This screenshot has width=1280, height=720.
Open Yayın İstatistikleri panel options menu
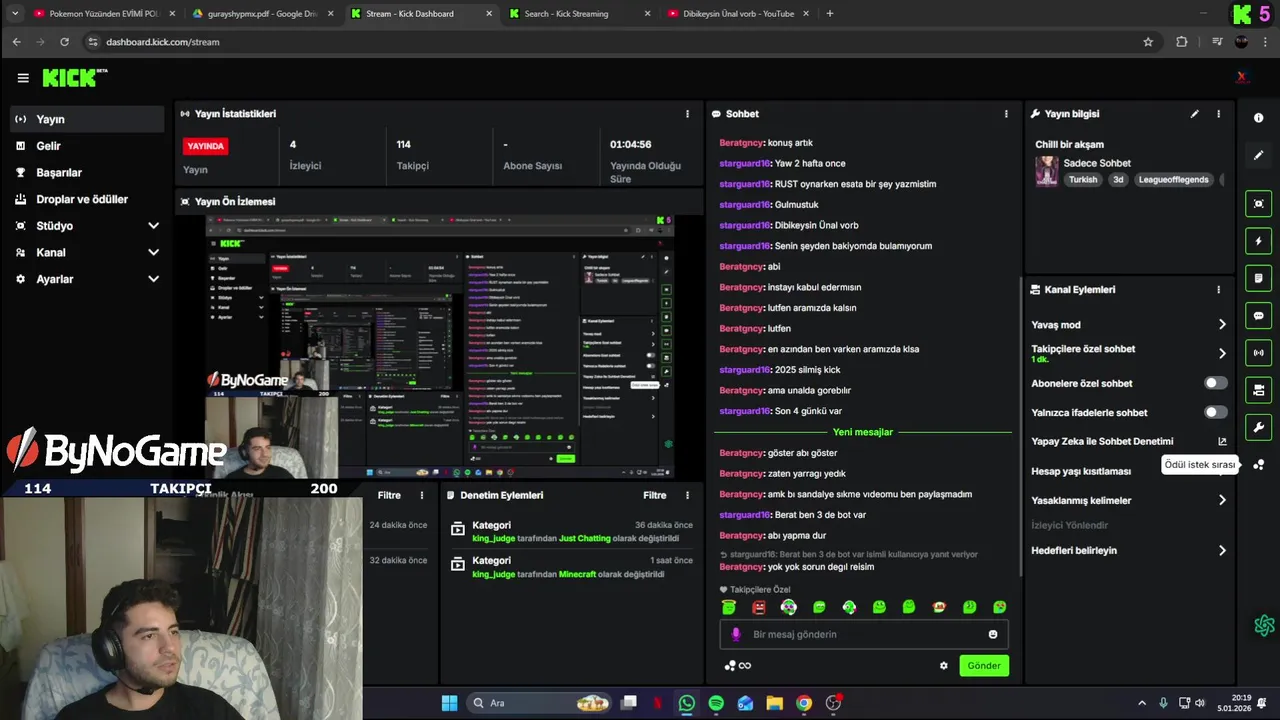coord(687,114)
